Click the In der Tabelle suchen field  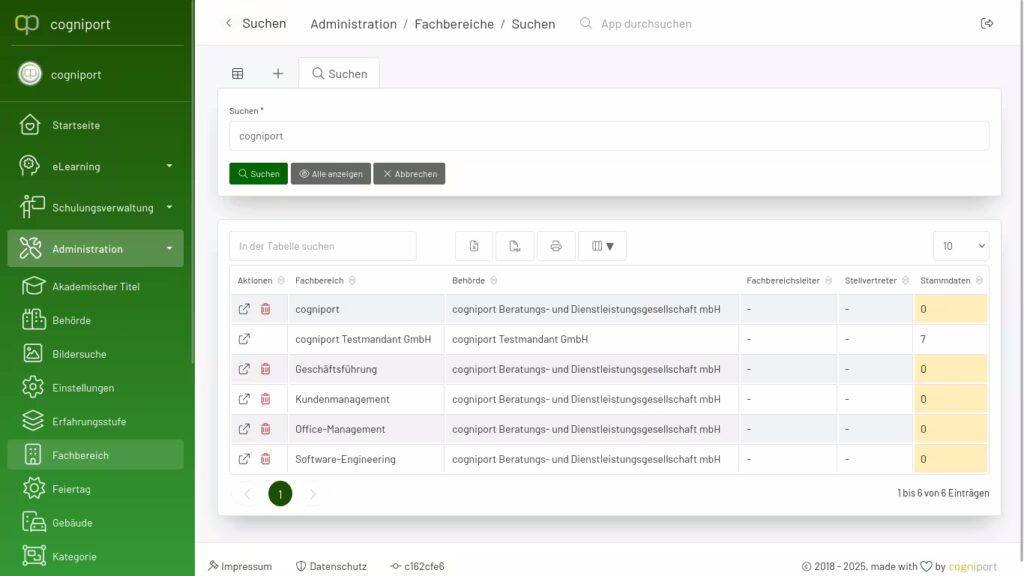pos(322,246)
